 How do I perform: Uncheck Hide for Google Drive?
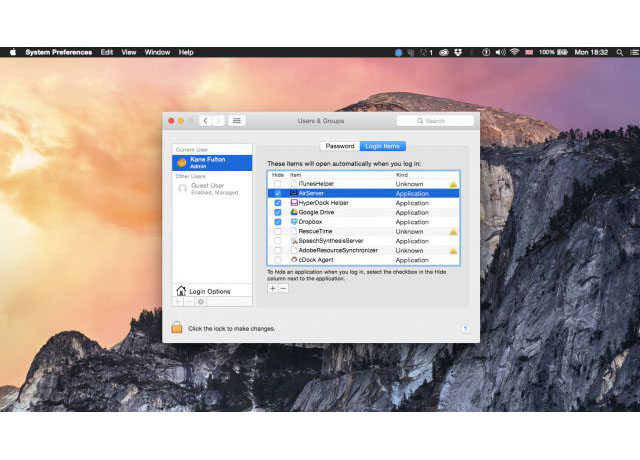pos(278,212)
